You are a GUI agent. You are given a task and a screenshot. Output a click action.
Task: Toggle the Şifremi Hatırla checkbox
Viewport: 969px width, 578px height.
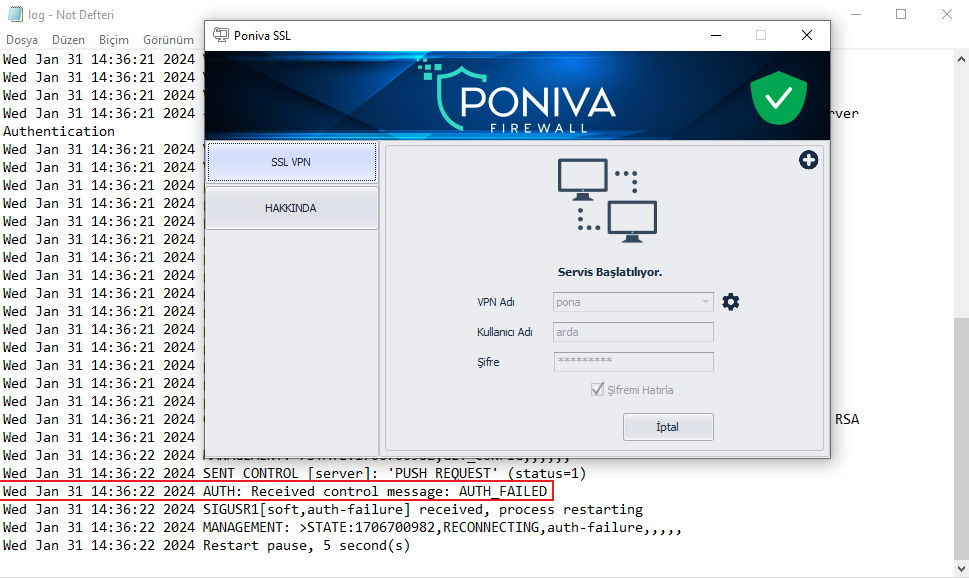[x=597, y=389]
